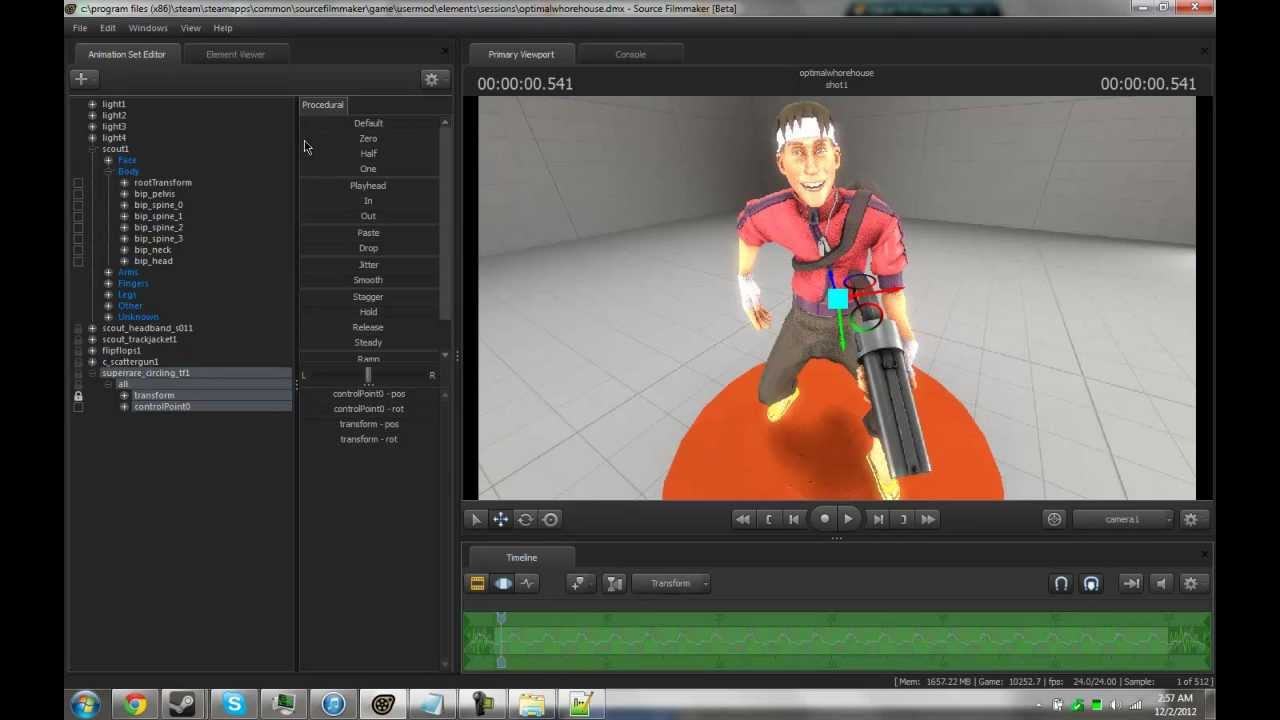The height and width of the screenshot is (720, 1280).
Task: Expand the light1 tree node
Action: (92, 104)
